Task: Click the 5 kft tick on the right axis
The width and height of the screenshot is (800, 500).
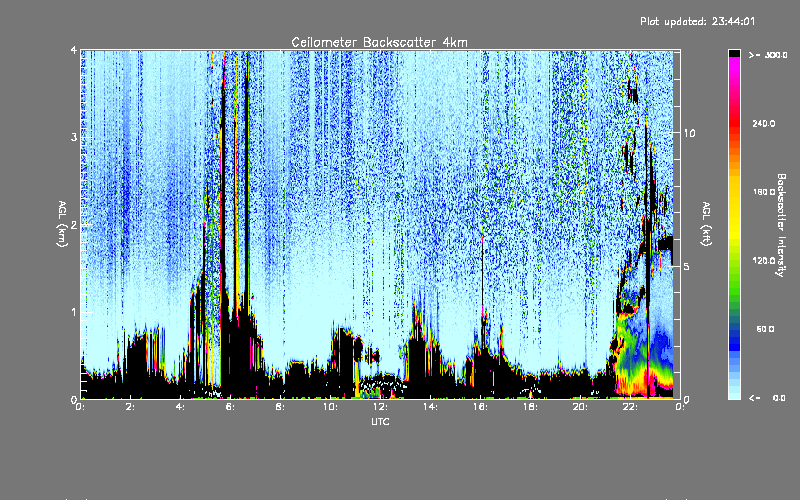Action: click(686, 266)
